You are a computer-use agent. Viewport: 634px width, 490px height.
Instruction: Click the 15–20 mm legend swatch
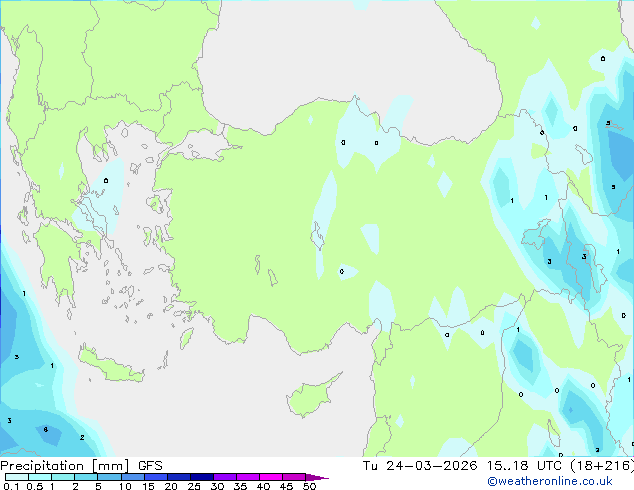[155, 477]
